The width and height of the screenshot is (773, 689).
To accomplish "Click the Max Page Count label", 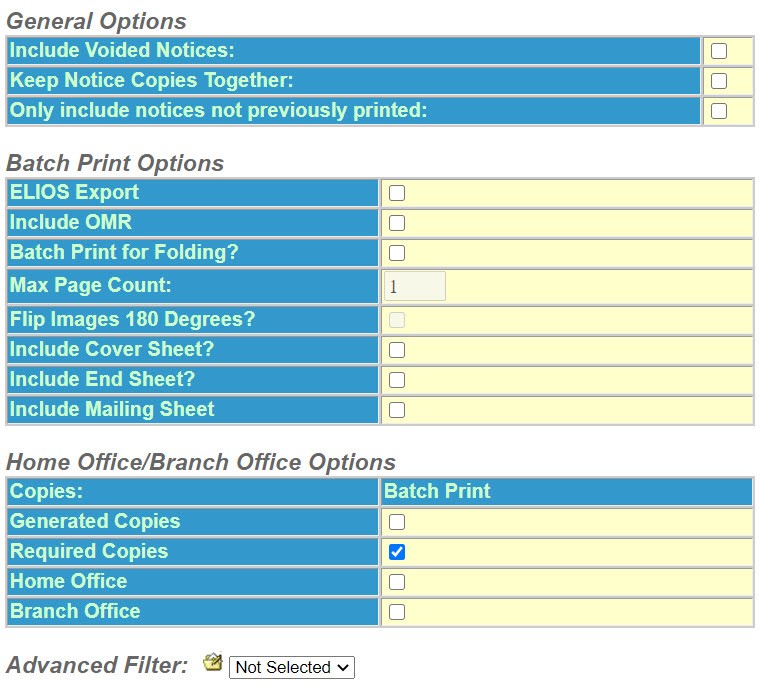I will click(91, 286).
